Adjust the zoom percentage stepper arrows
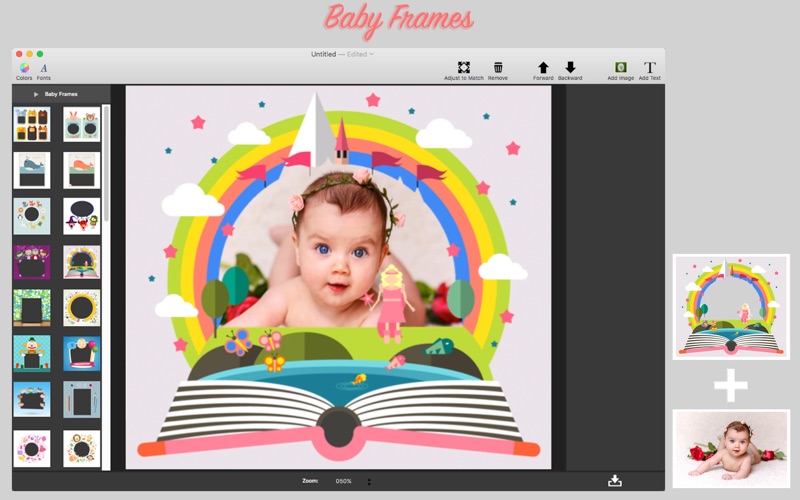This screenshot has width=800, height=500. pos(369,481)
